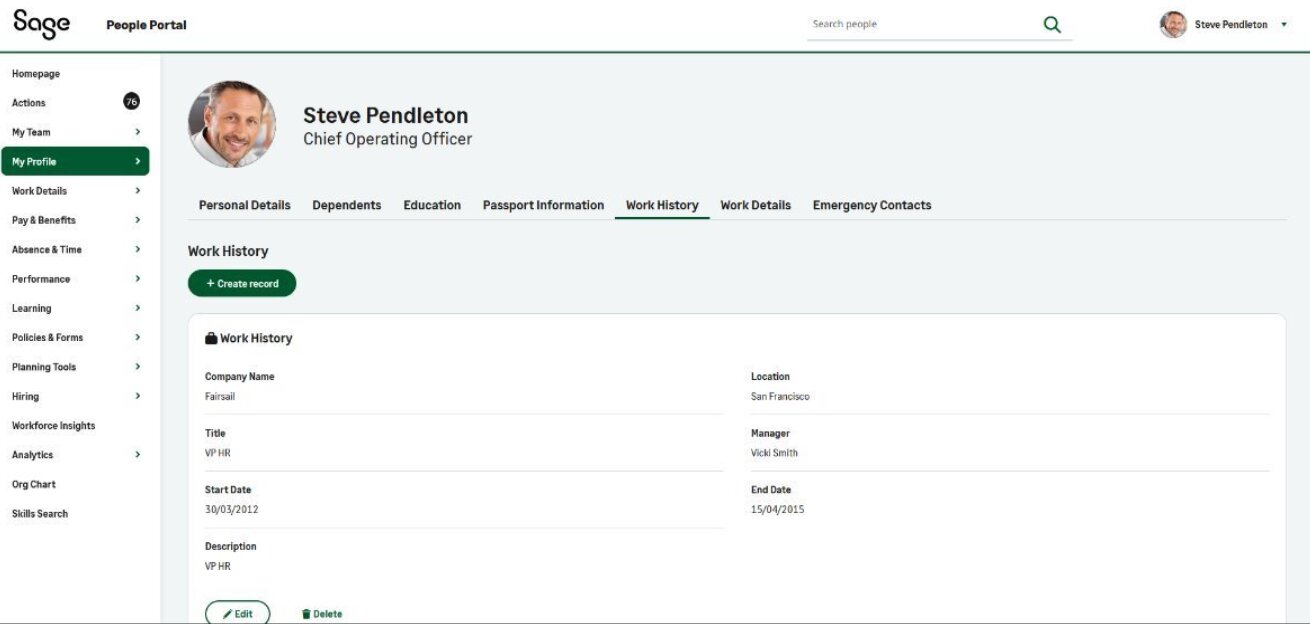Open the user account dropdown arrow

pyautogui.click(x=1284, y=25)
